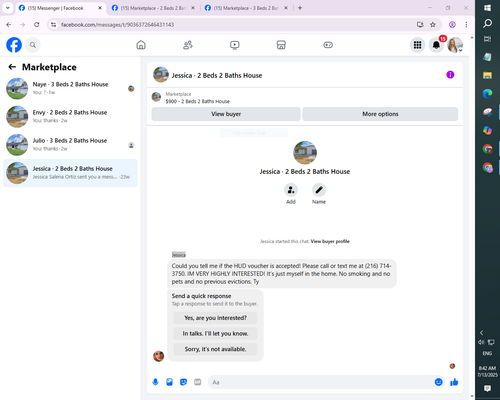This screenshot has width=500, height=400.
Task: Click the large Jessica listing photo
Action: [305, 153]
